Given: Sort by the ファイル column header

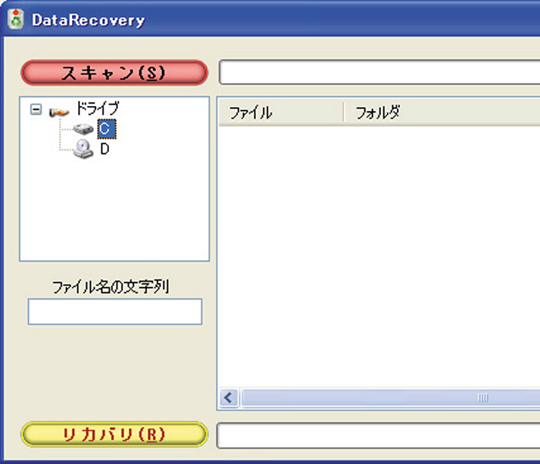Looking at the screenshot, I should (281, 112).
